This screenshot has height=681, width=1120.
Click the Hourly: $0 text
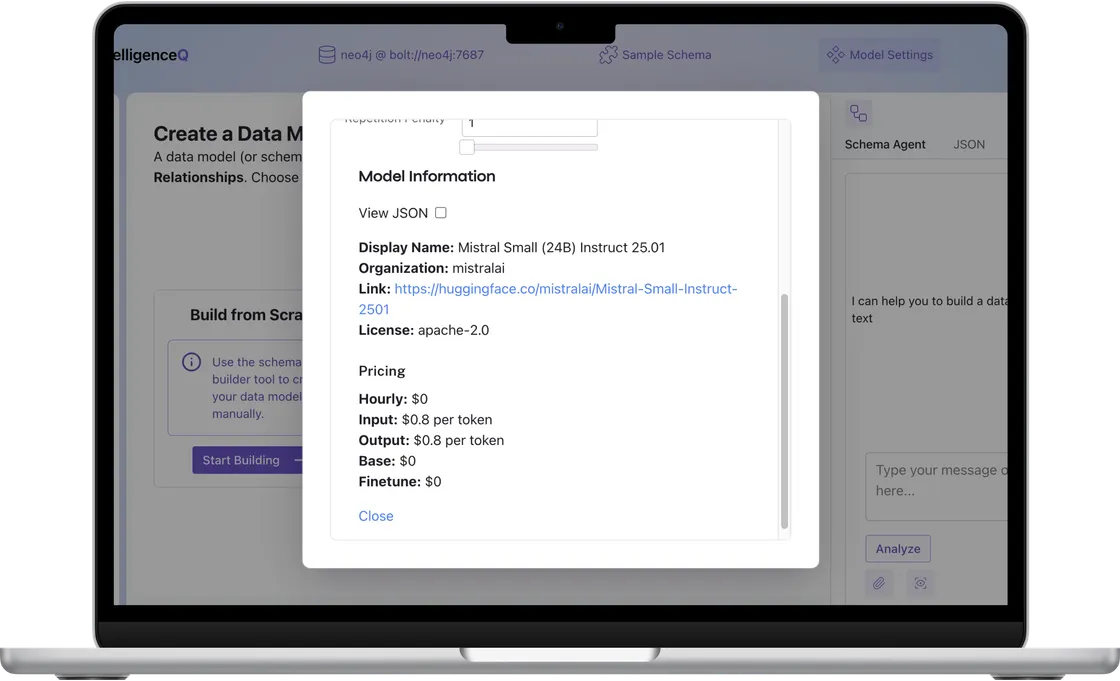coord(393,399)
